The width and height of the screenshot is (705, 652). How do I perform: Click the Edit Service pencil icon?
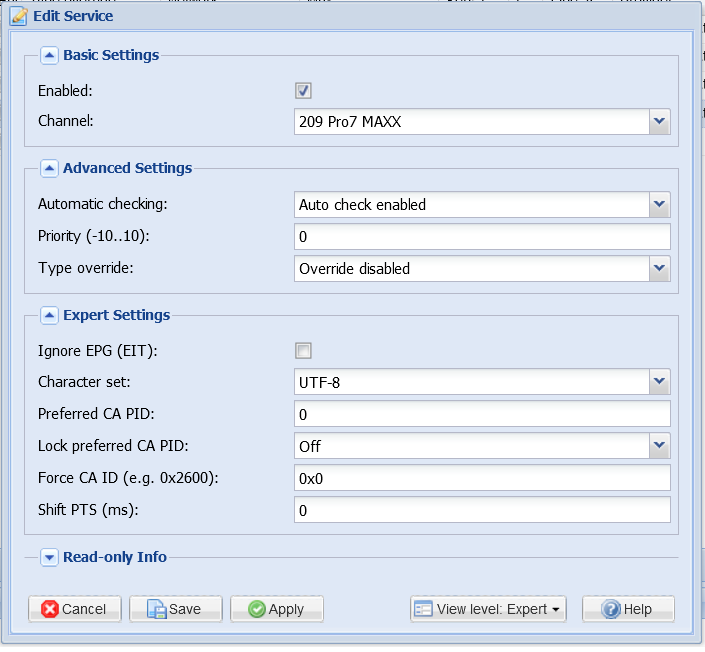click(19, 16)
